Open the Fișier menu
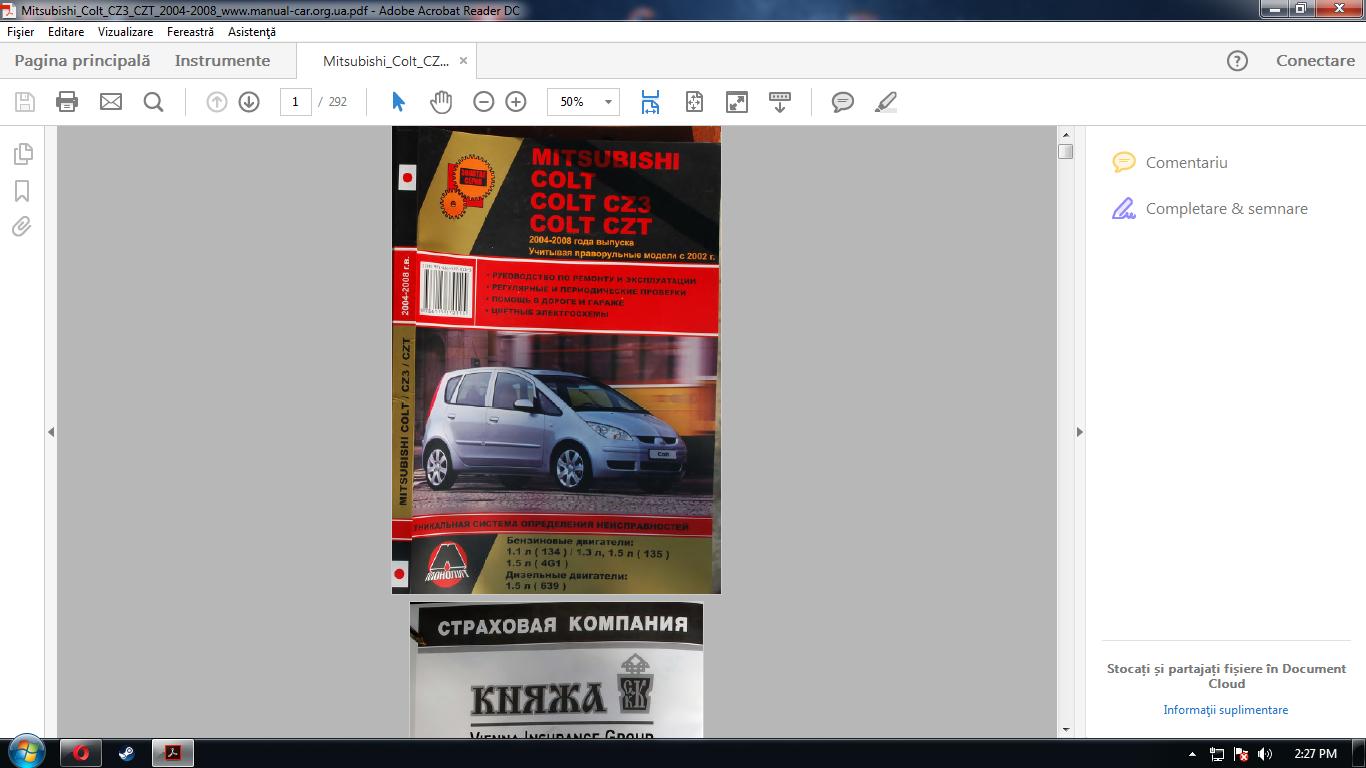This screenshot has width=1366, height=768. 20,32
